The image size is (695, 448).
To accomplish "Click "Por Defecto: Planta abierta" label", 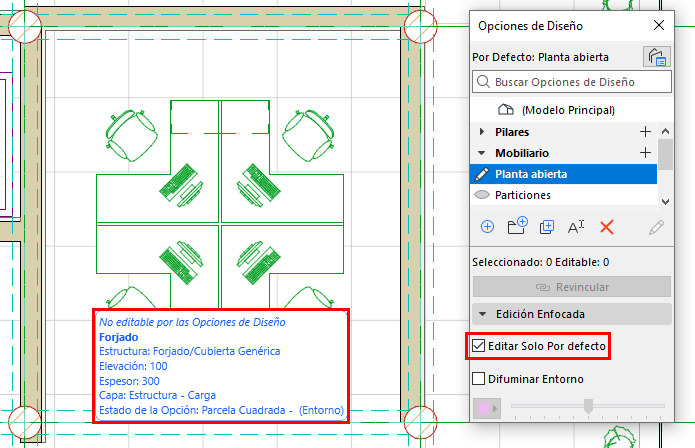I will [x=540, y=57].
